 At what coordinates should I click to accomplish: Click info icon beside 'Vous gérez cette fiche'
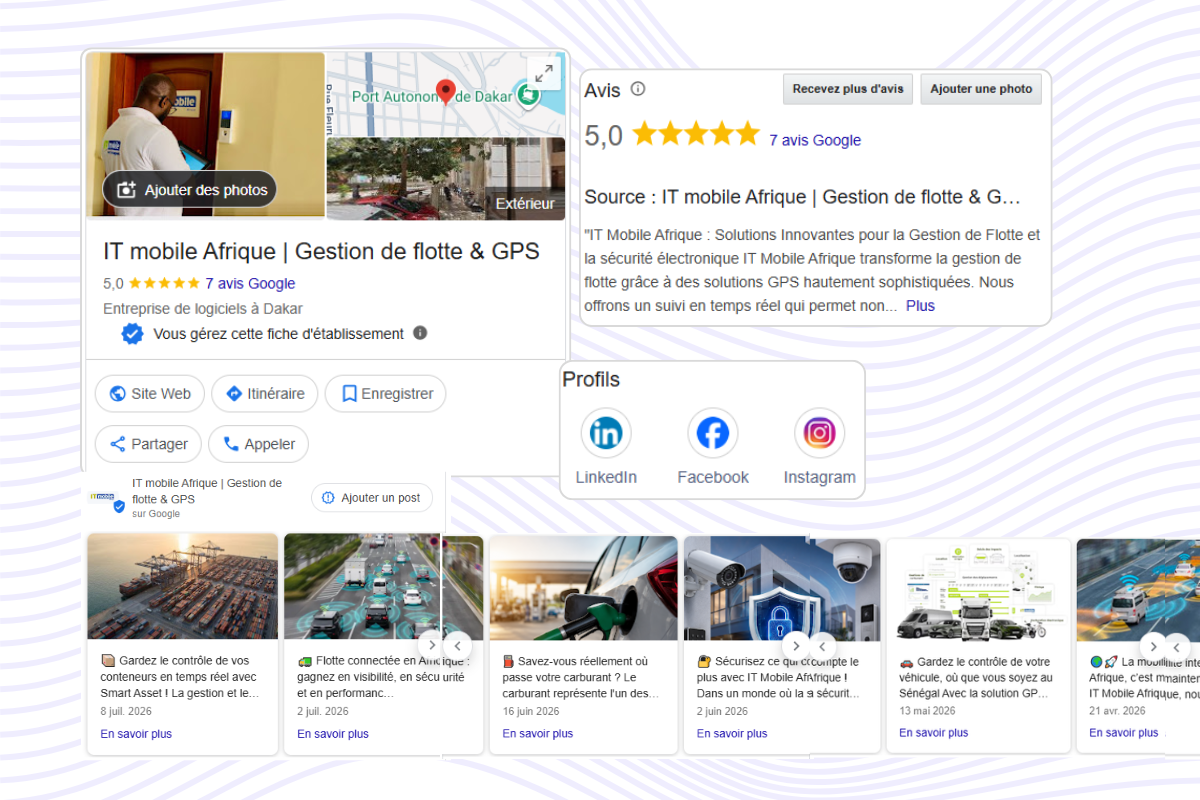coord(420,333)
